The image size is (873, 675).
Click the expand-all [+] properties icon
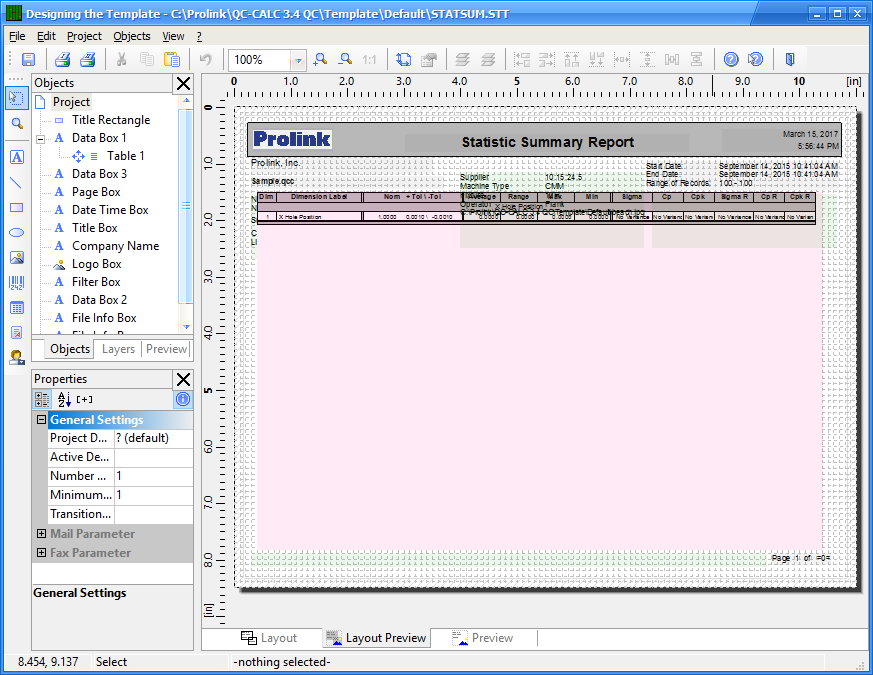click(85, 399)
